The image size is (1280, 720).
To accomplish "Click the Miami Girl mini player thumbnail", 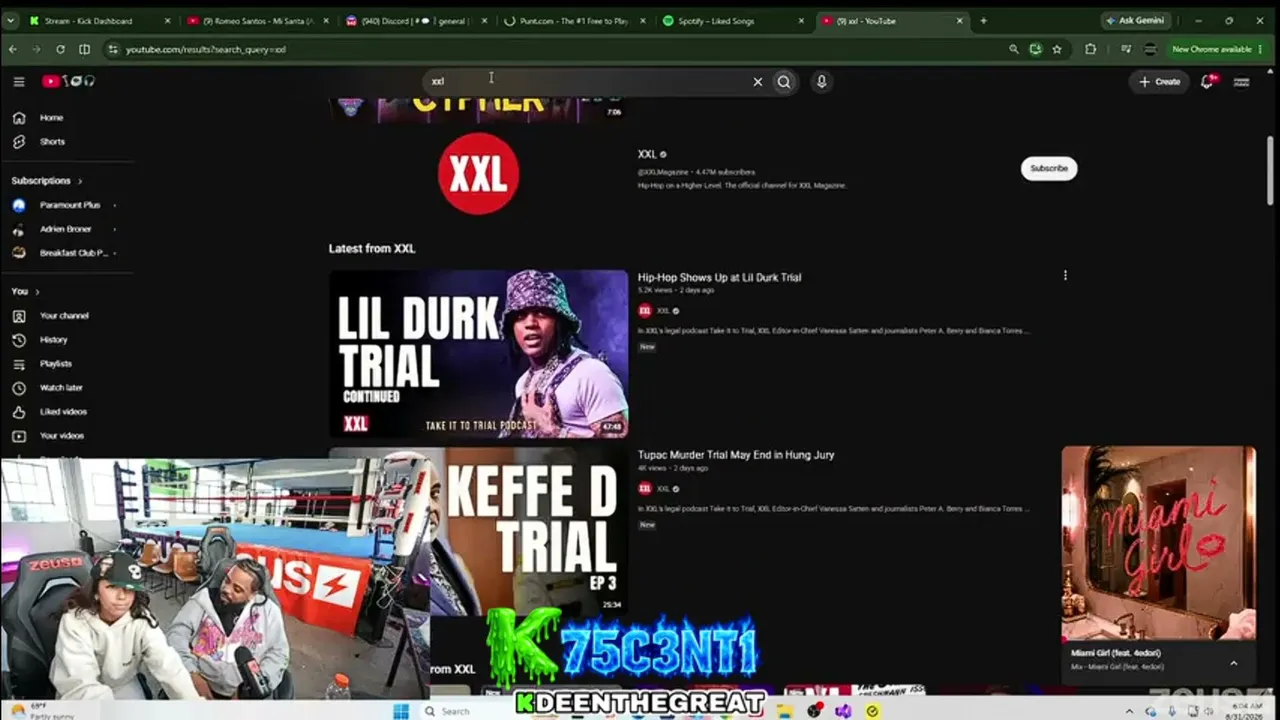I will point(1158,543).
